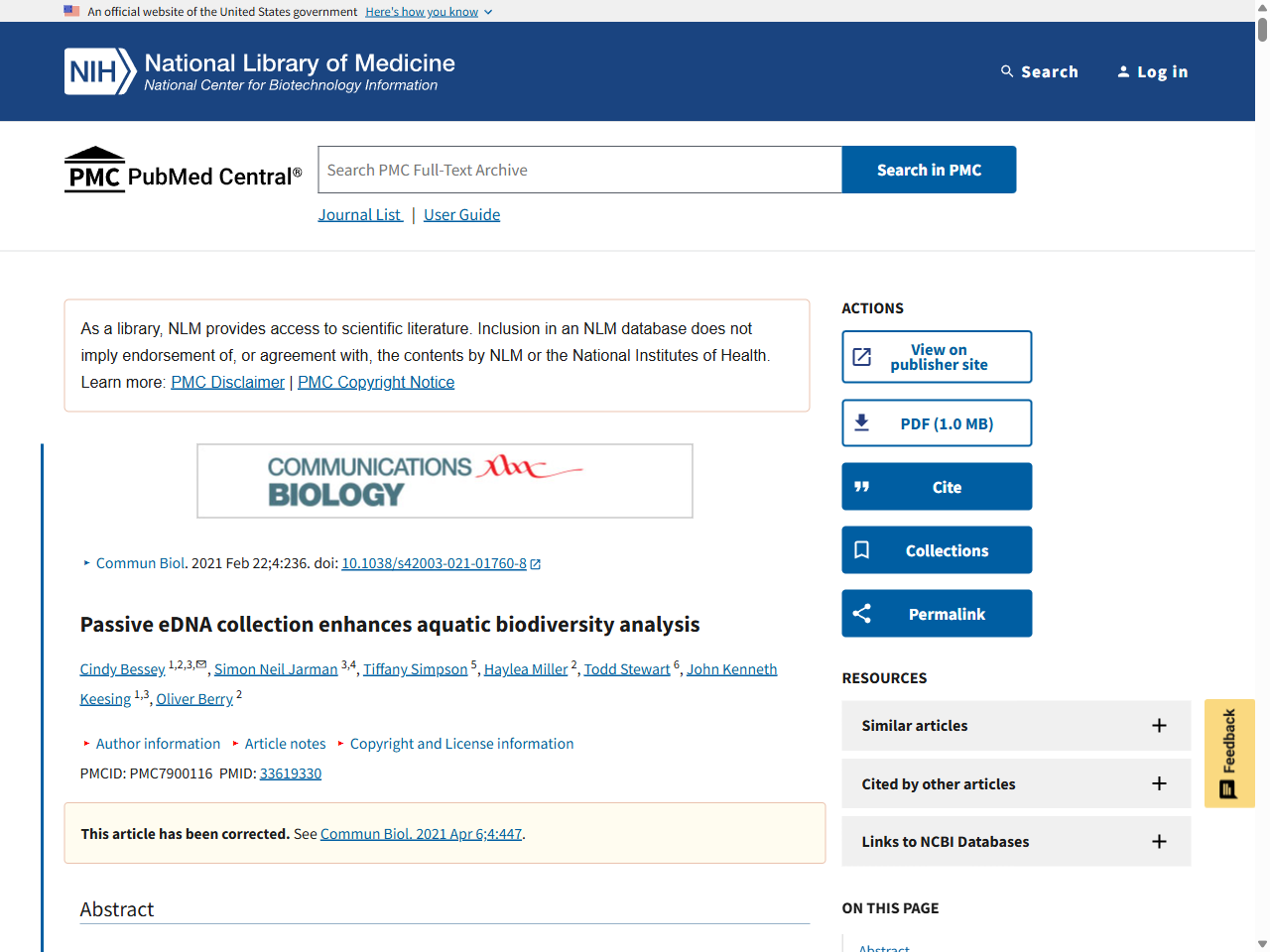Image resolution: width=1270 pixels, height=952 pixels.
Task: Open the Cite quotation button
Action: (x=937, y=487)
